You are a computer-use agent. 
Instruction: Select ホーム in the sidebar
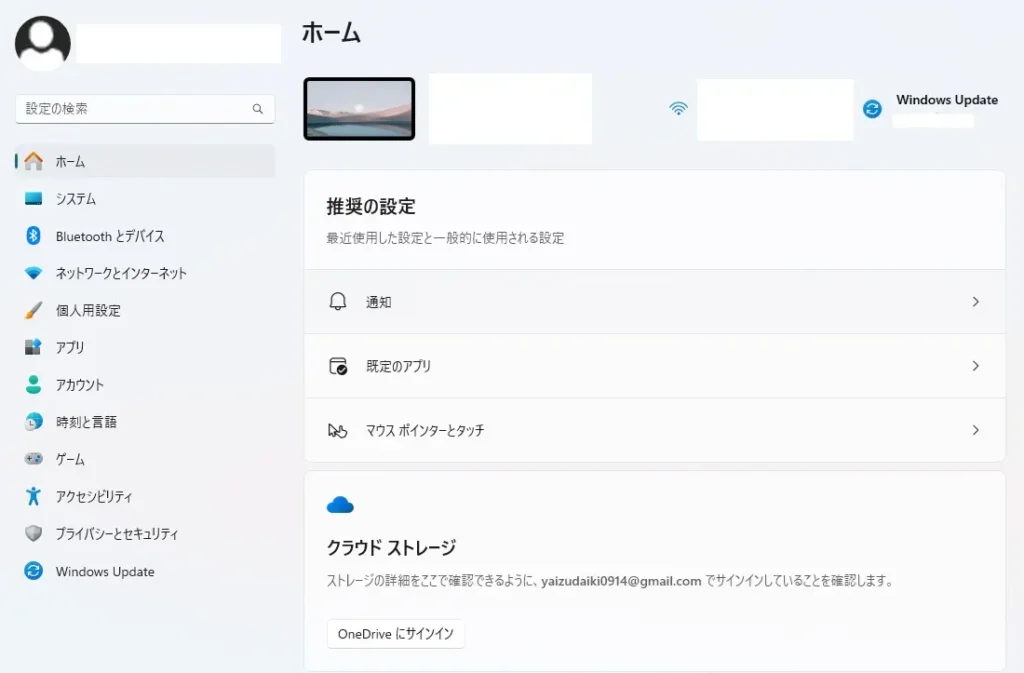tap(145, 161)
